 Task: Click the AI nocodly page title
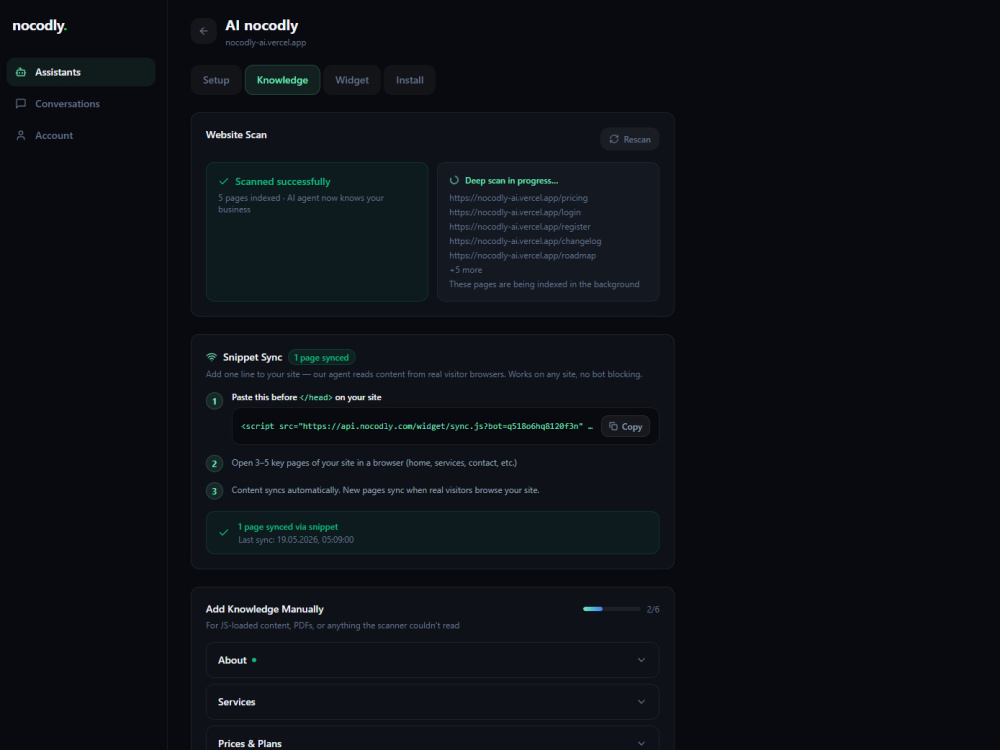click(261, 26)
